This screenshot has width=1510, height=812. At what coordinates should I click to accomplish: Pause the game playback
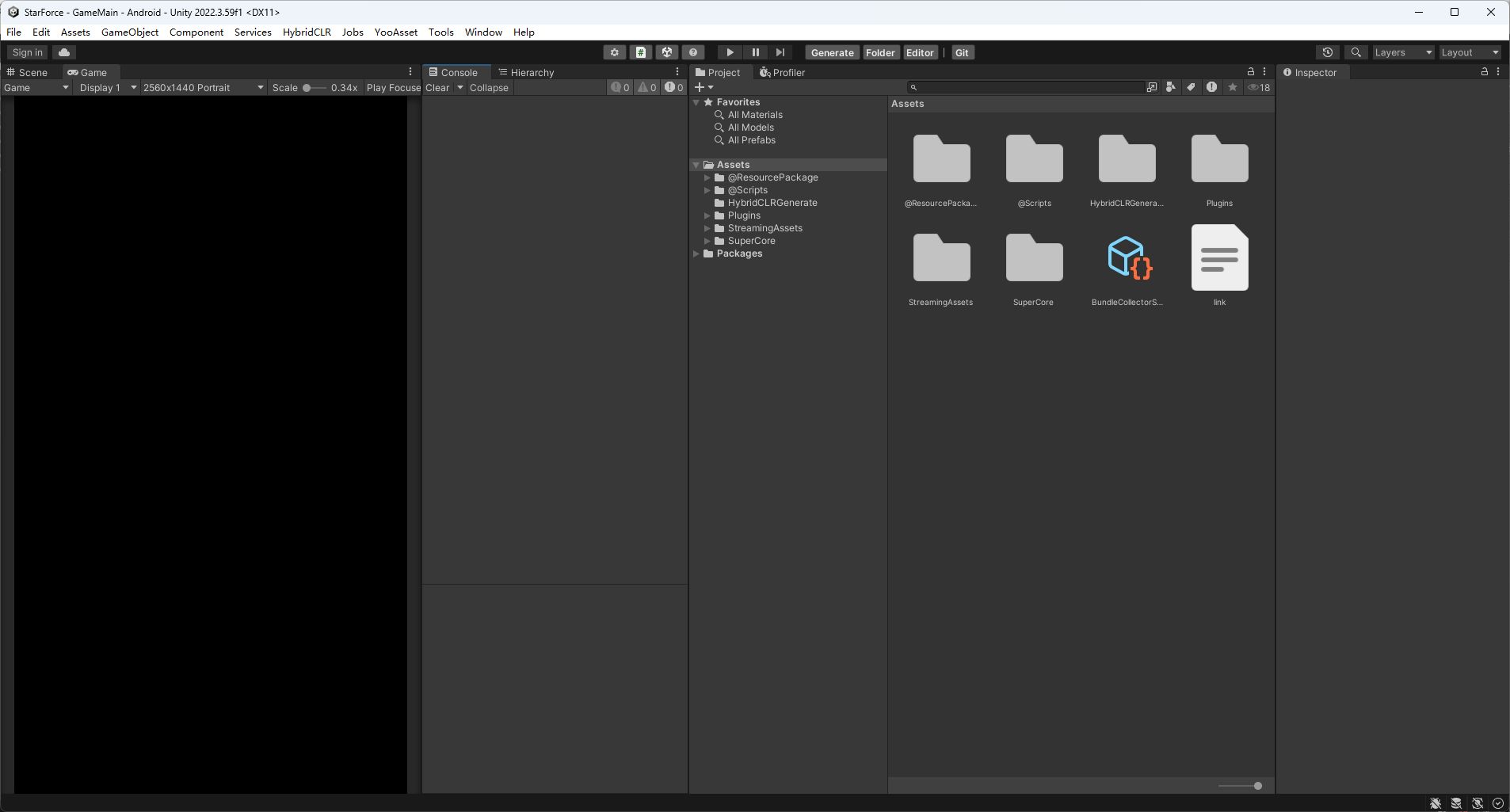point(755,52)
